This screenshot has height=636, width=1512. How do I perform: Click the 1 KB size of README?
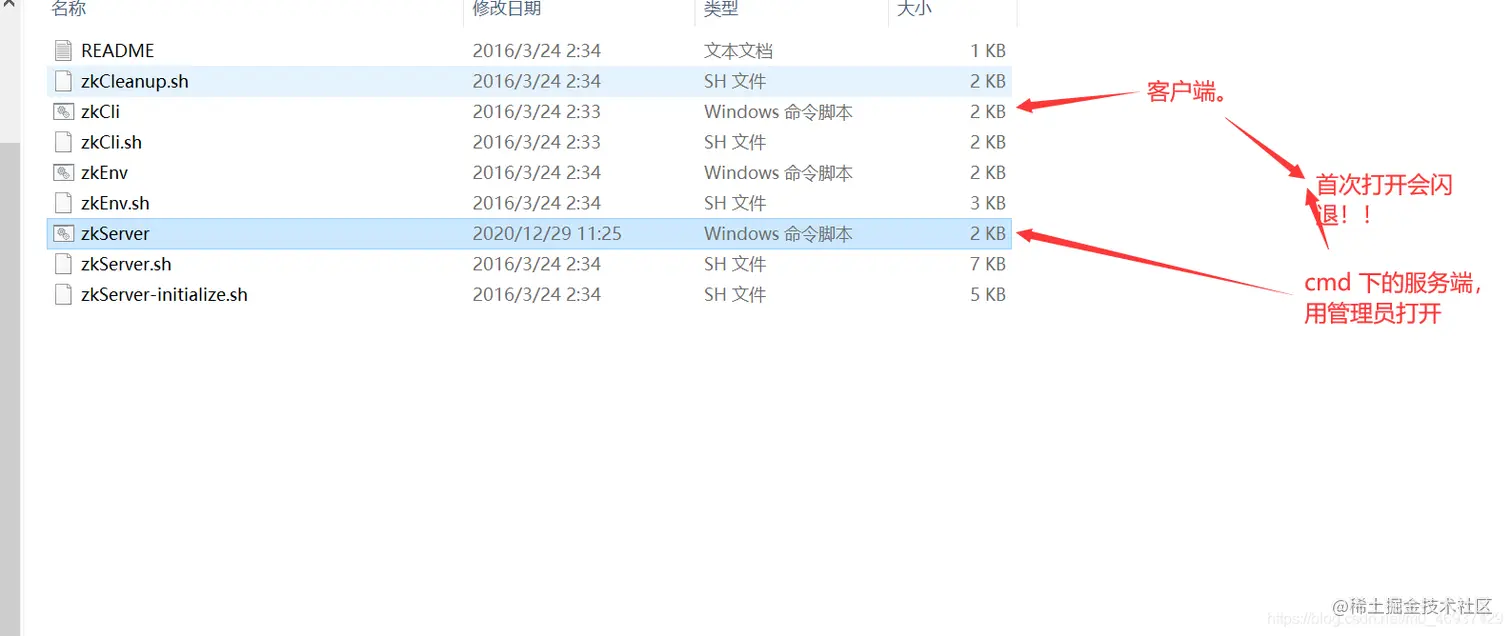tap(988, 50)
